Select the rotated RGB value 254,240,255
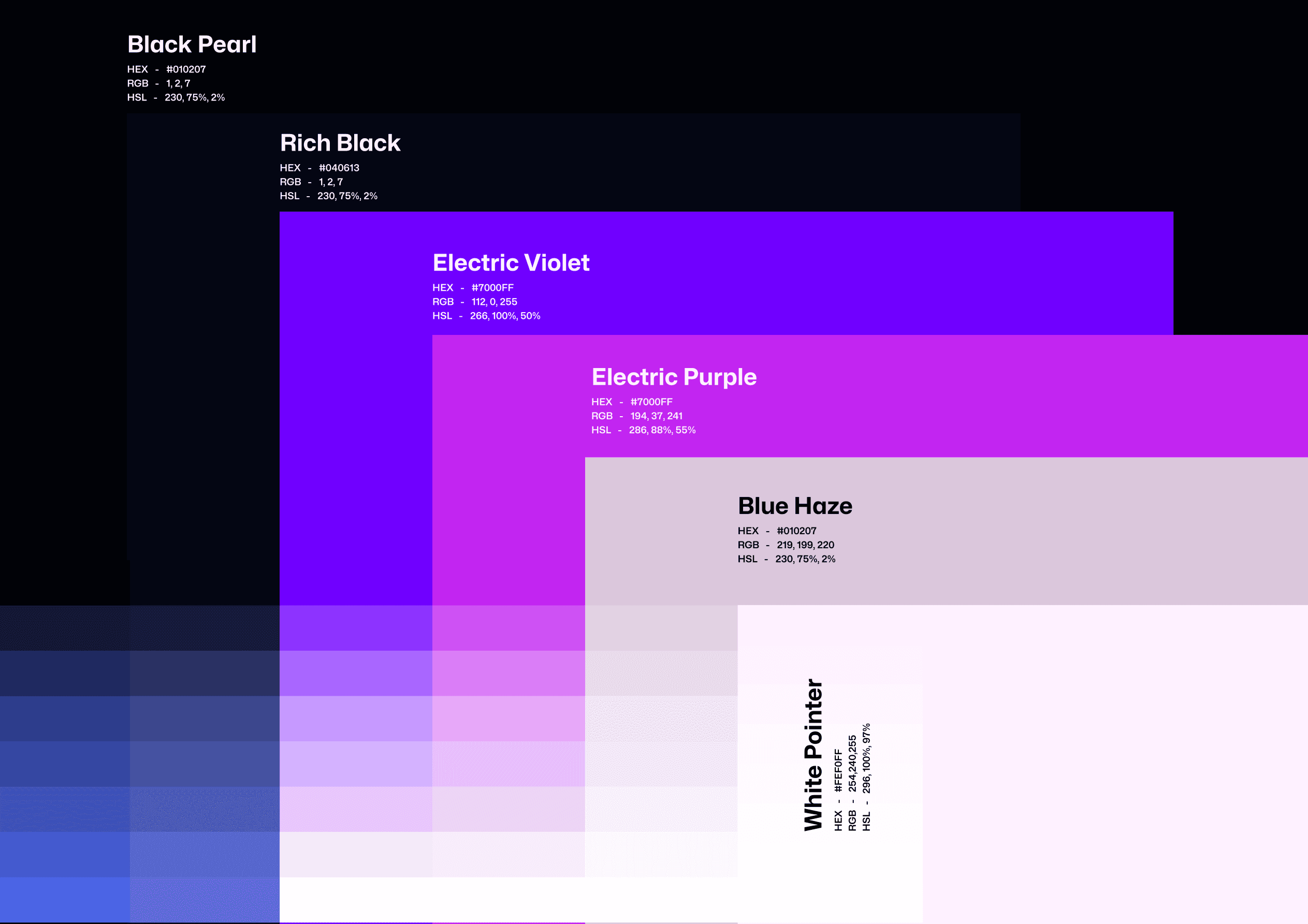1308x924 pixels. [x=852, y=764]
